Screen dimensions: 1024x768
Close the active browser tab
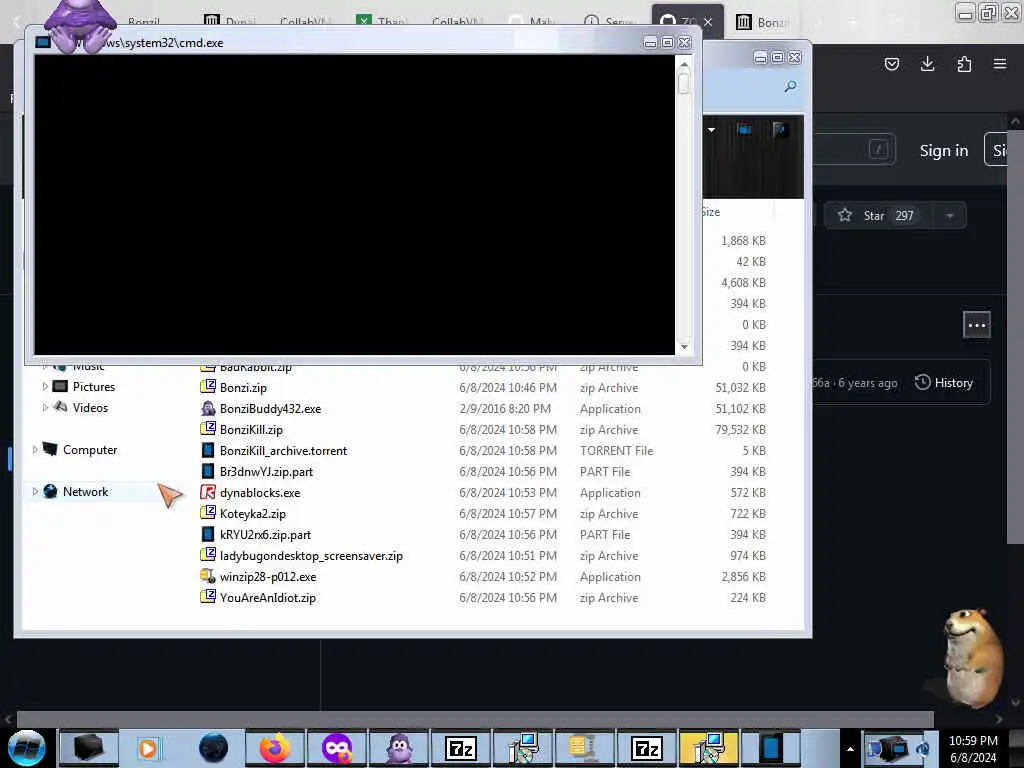click(708, 22)
